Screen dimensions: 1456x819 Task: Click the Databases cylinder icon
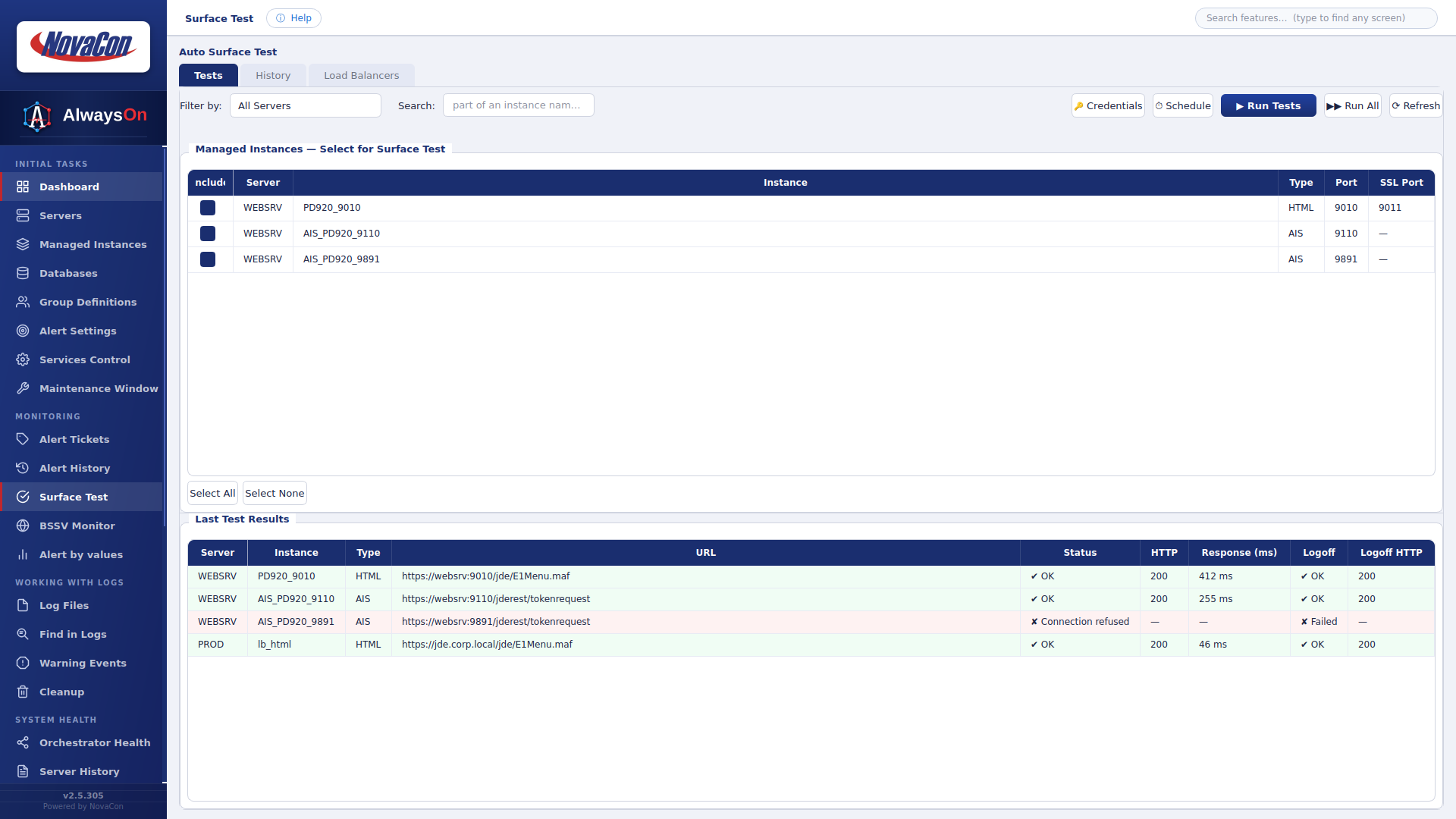[23, 273]
